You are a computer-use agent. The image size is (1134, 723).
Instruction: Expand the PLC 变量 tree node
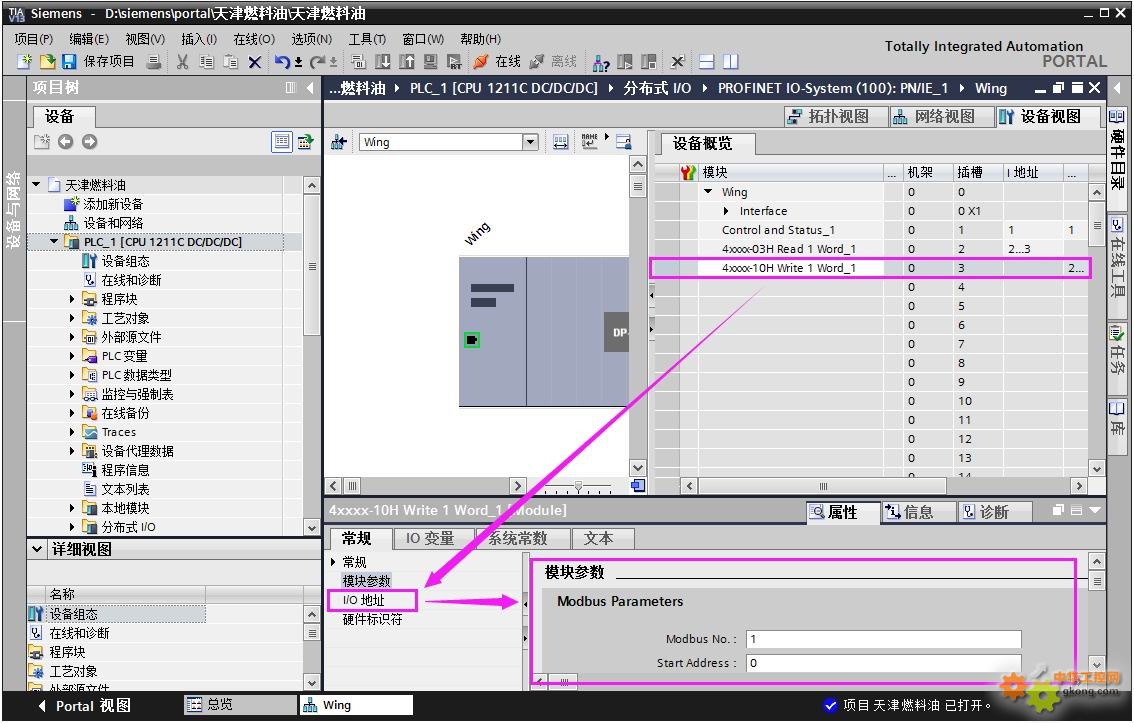point(72,356)
